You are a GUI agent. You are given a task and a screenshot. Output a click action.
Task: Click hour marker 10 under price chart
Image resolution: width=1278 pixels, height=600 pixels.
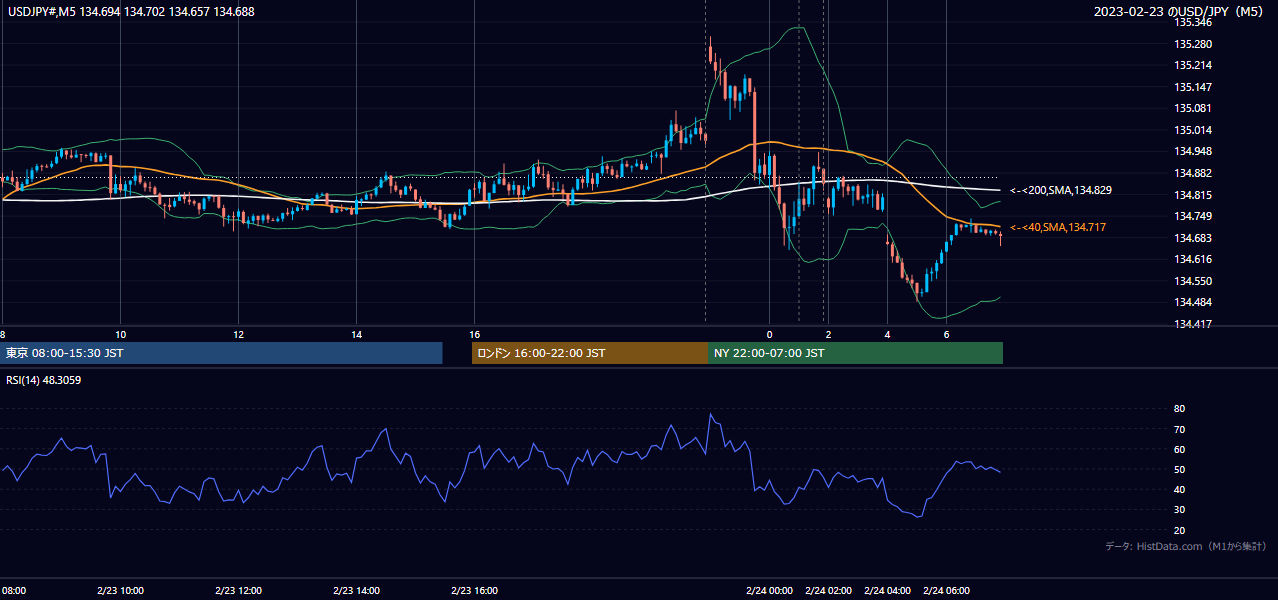tap(121, 334)
